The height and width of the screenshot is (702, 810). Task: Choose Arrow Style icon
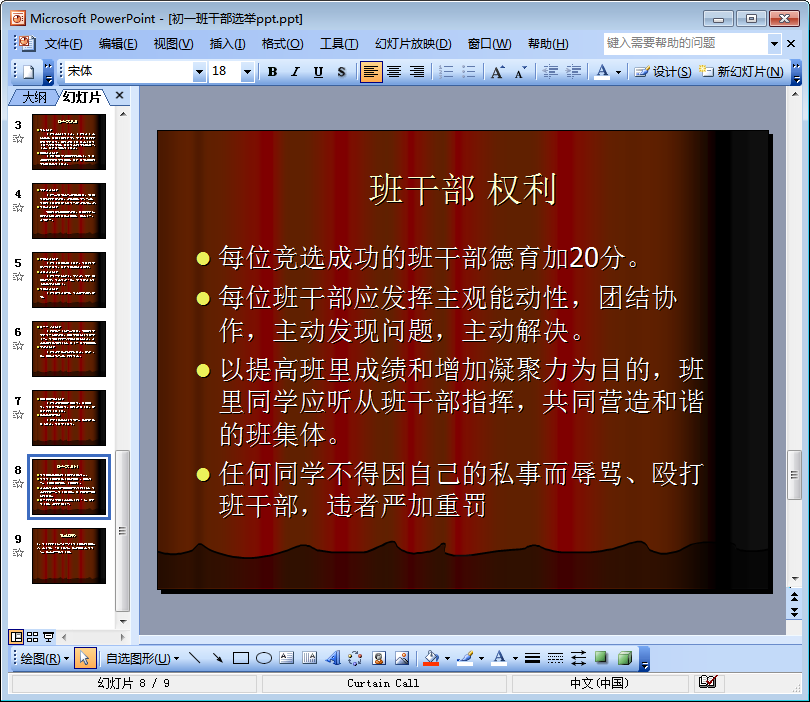click(579, 658)
